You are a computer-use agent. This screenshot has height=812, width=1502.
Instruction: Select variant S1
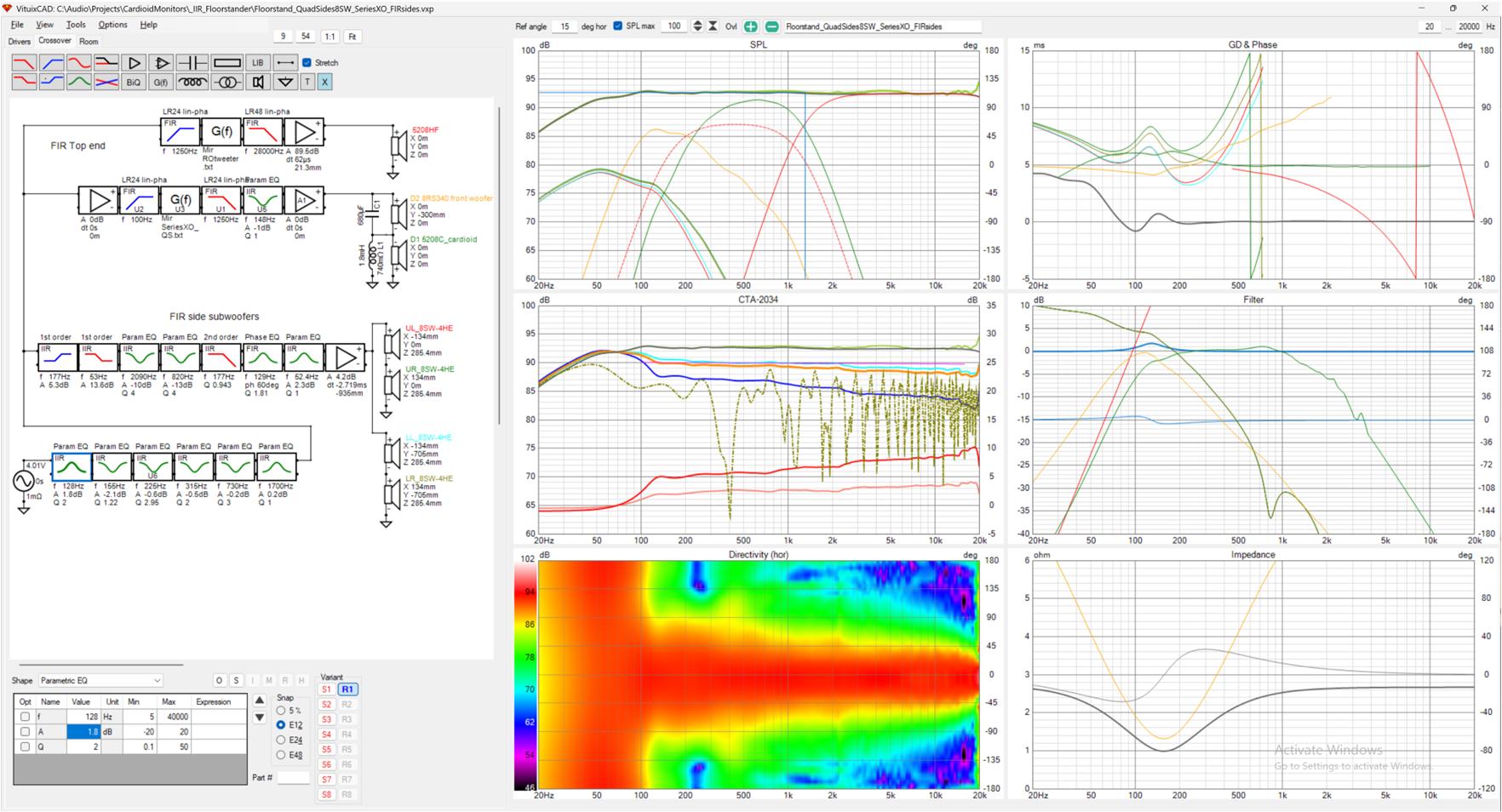326,689
